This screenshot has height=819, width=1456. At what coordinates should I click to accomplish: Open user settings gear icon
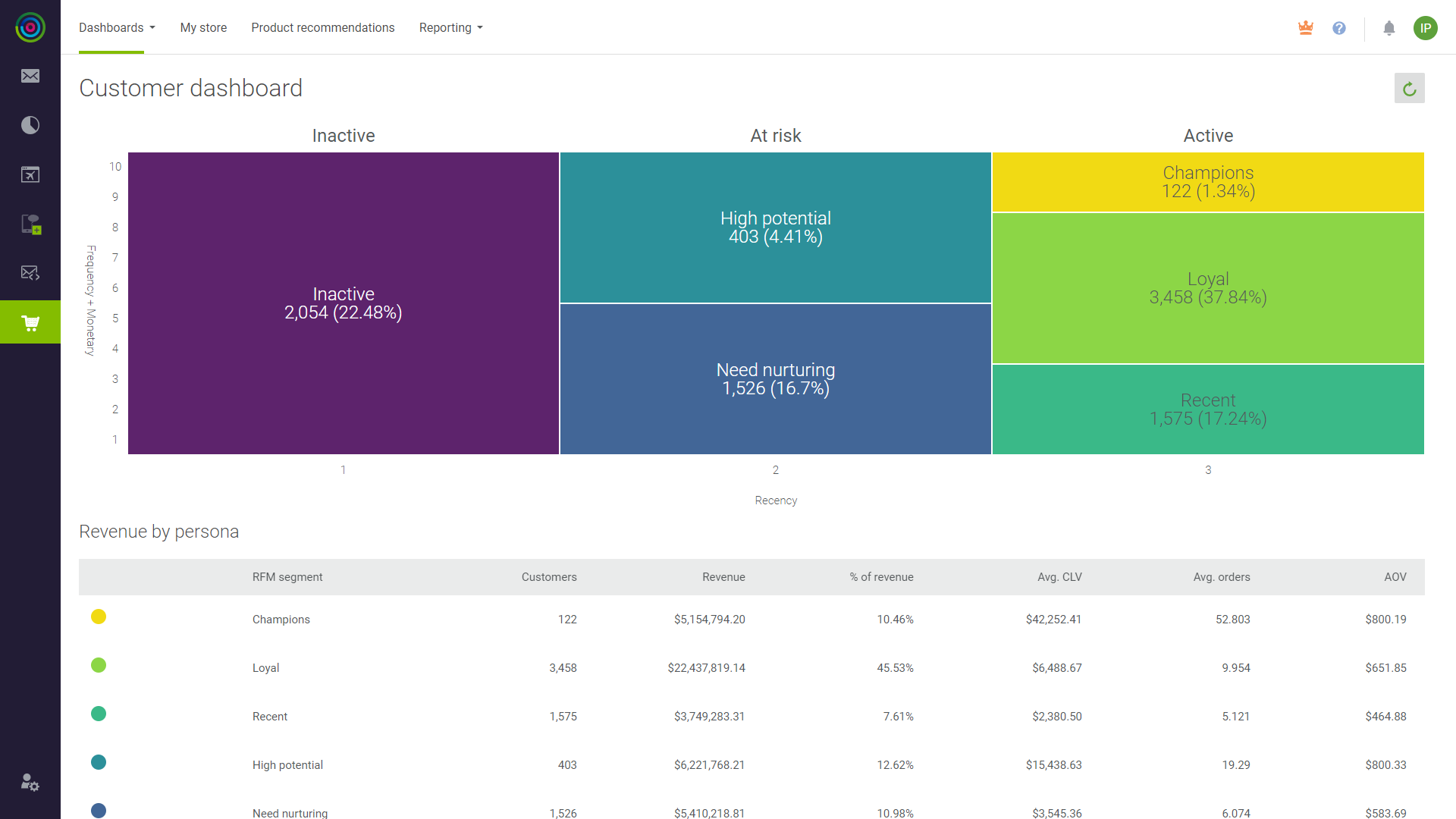(30, 783)
